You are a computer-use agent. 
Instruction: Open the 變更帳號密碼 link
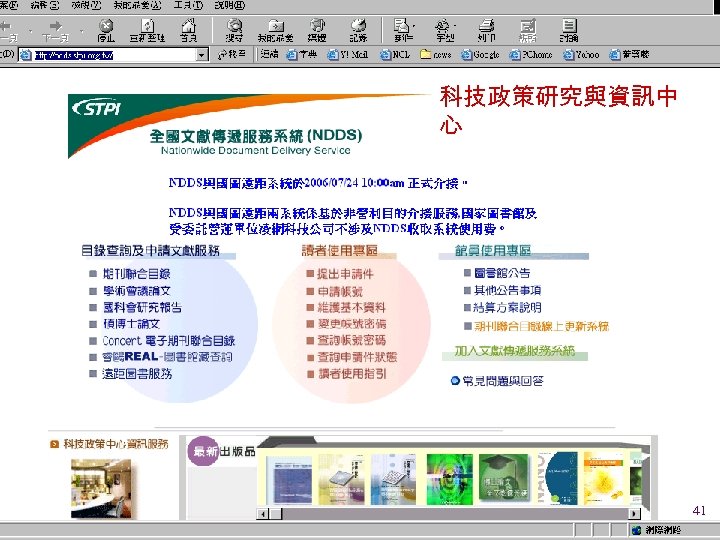[352, 324]
